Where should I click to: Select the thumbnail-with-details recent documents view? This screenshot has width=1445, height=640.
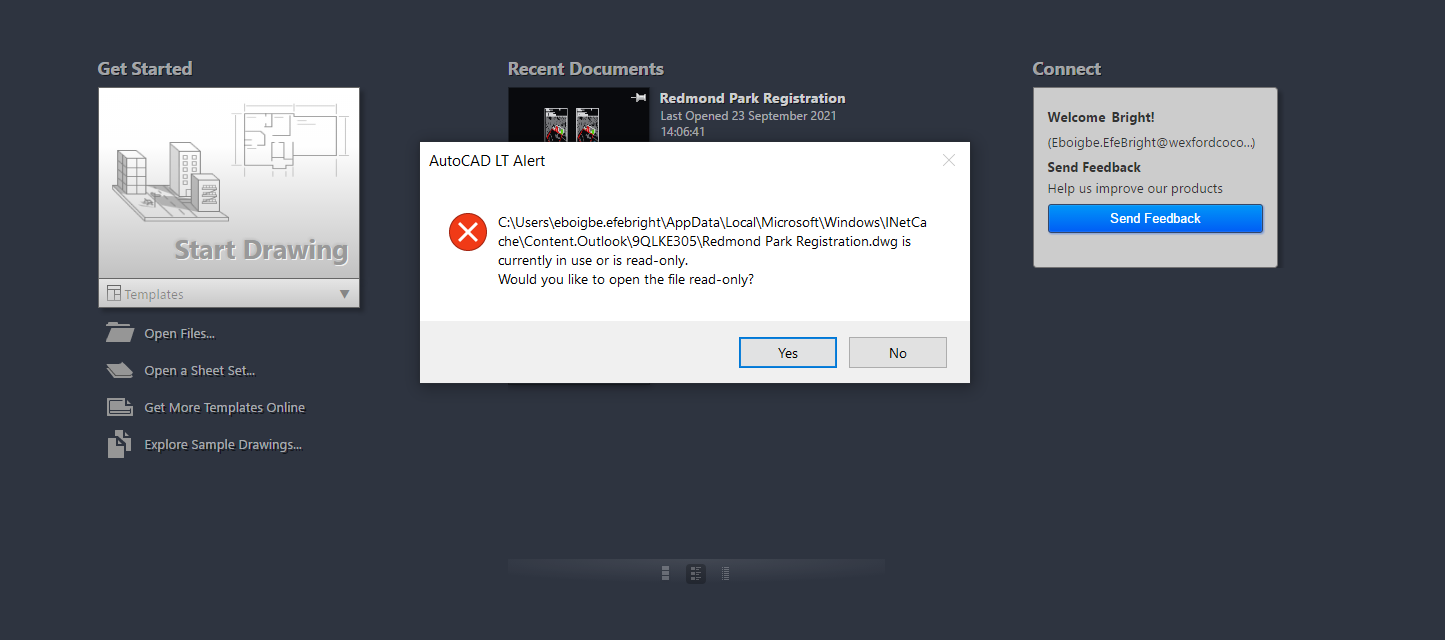pos(696,573)
